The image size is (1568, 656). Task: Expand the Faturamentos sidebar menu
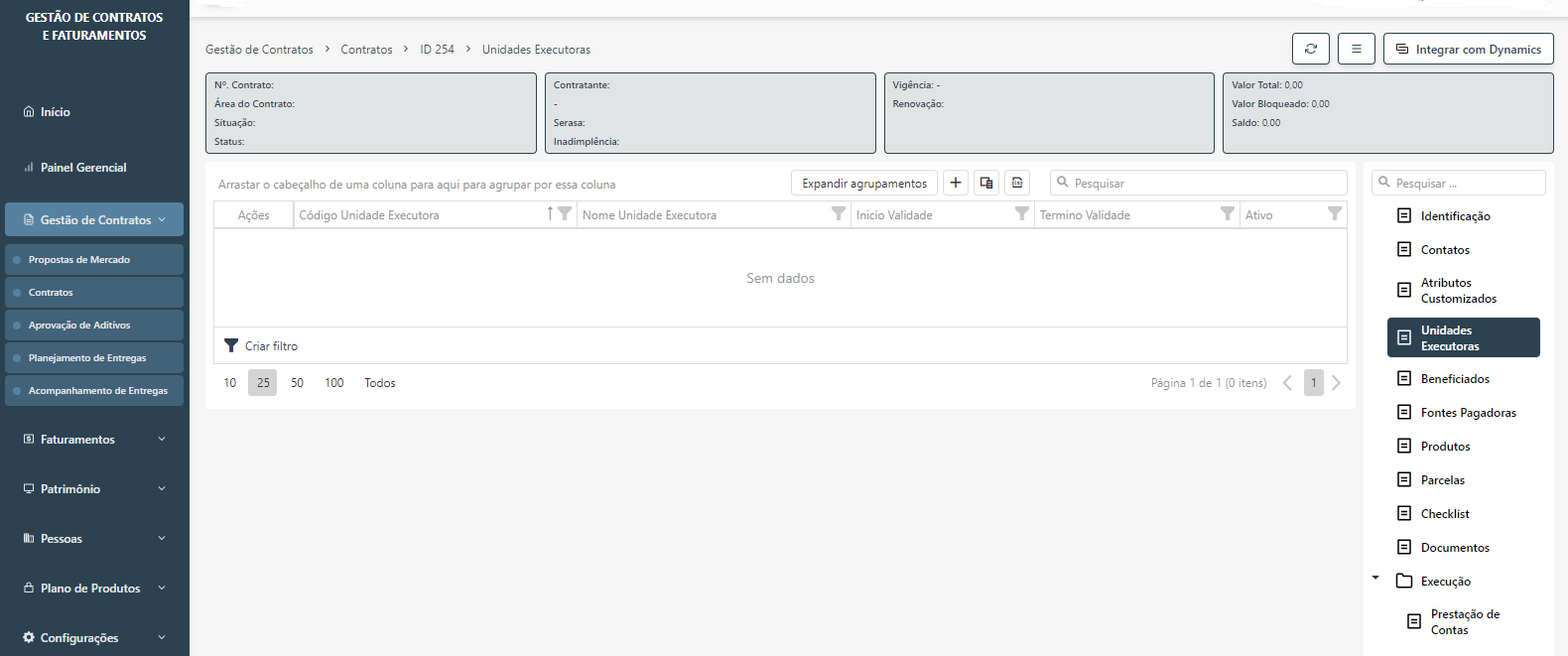[x=94, y=440]
